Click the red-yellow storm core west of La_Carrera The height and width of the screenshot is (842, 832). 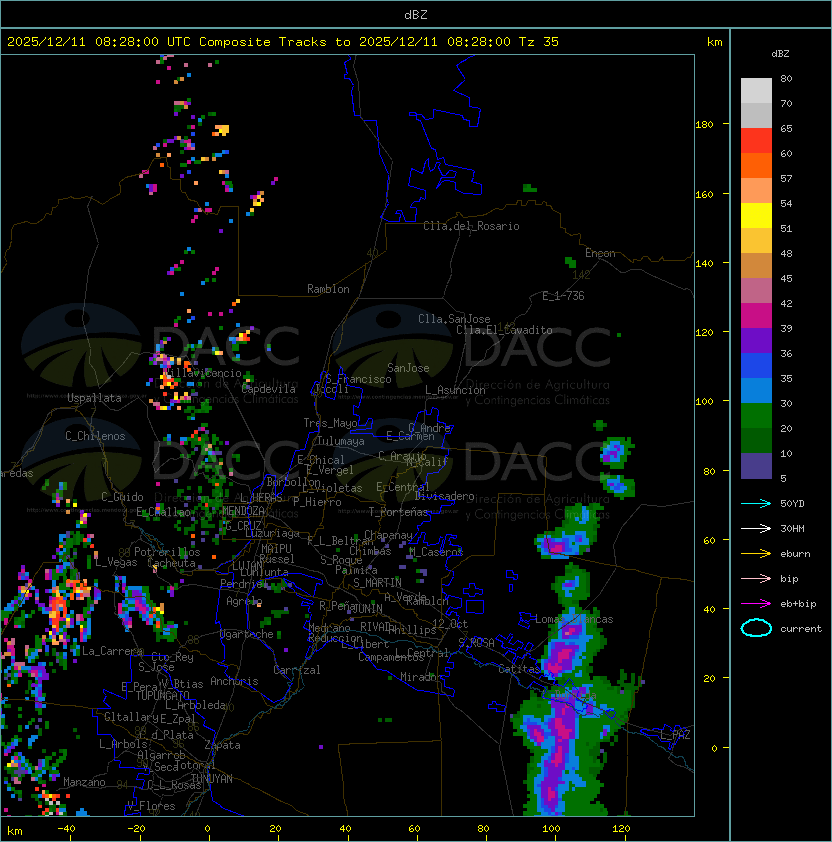coord(58,609)
